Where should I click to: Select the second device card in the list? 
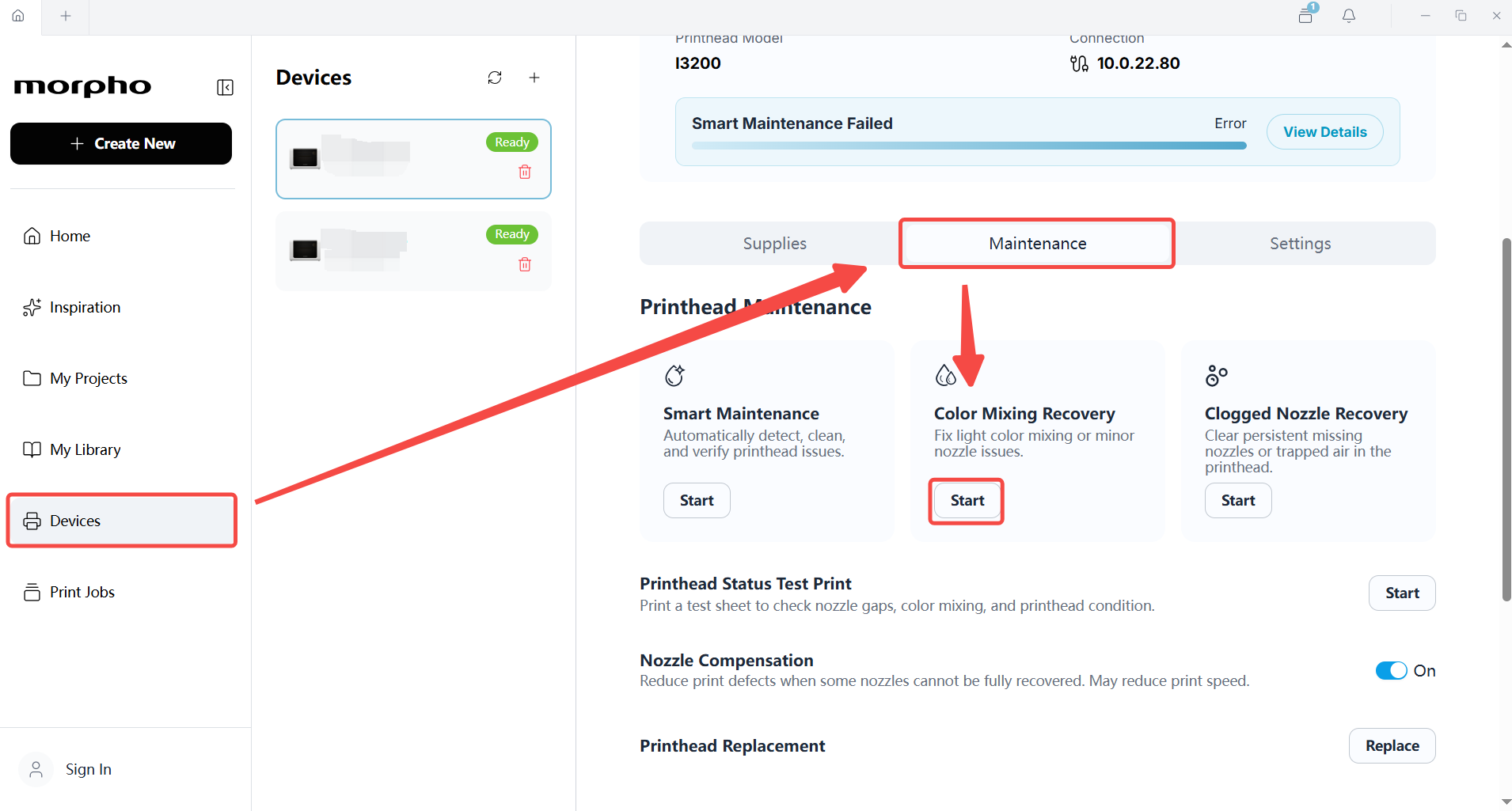coord(413,252)
